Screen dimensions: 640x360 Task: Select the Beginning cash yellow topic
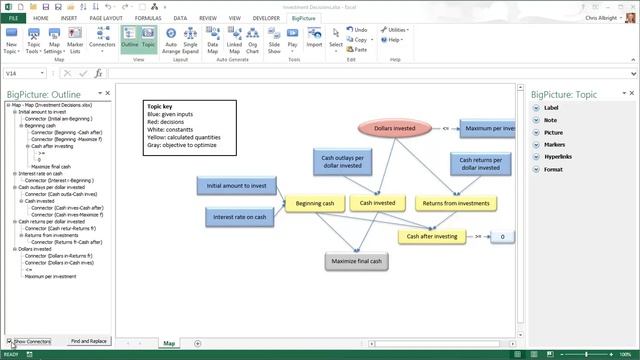click(315, 203)
